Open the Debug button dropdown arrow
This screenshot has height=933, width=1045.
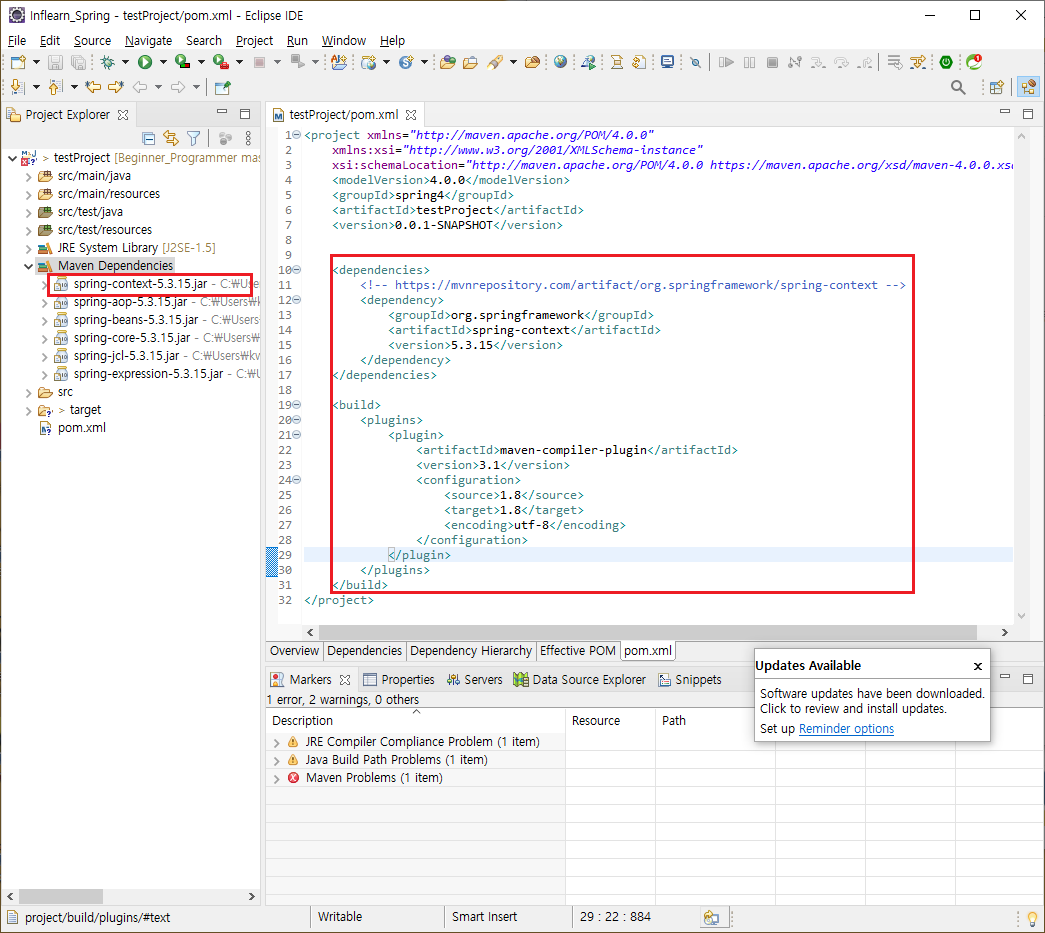coord(125,63)
